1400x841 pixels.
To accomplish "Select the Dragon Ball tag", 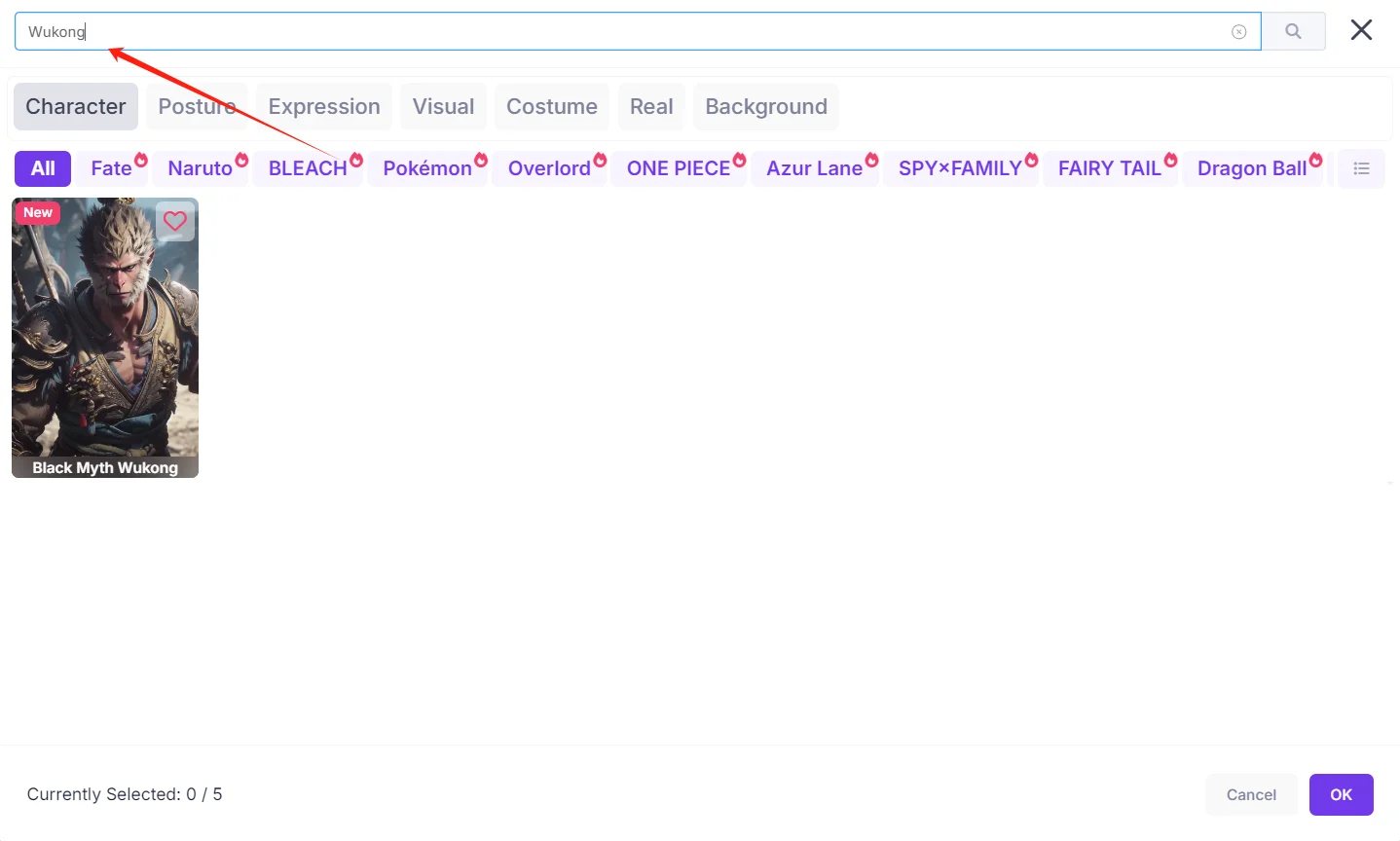I will click(1252, 168).
